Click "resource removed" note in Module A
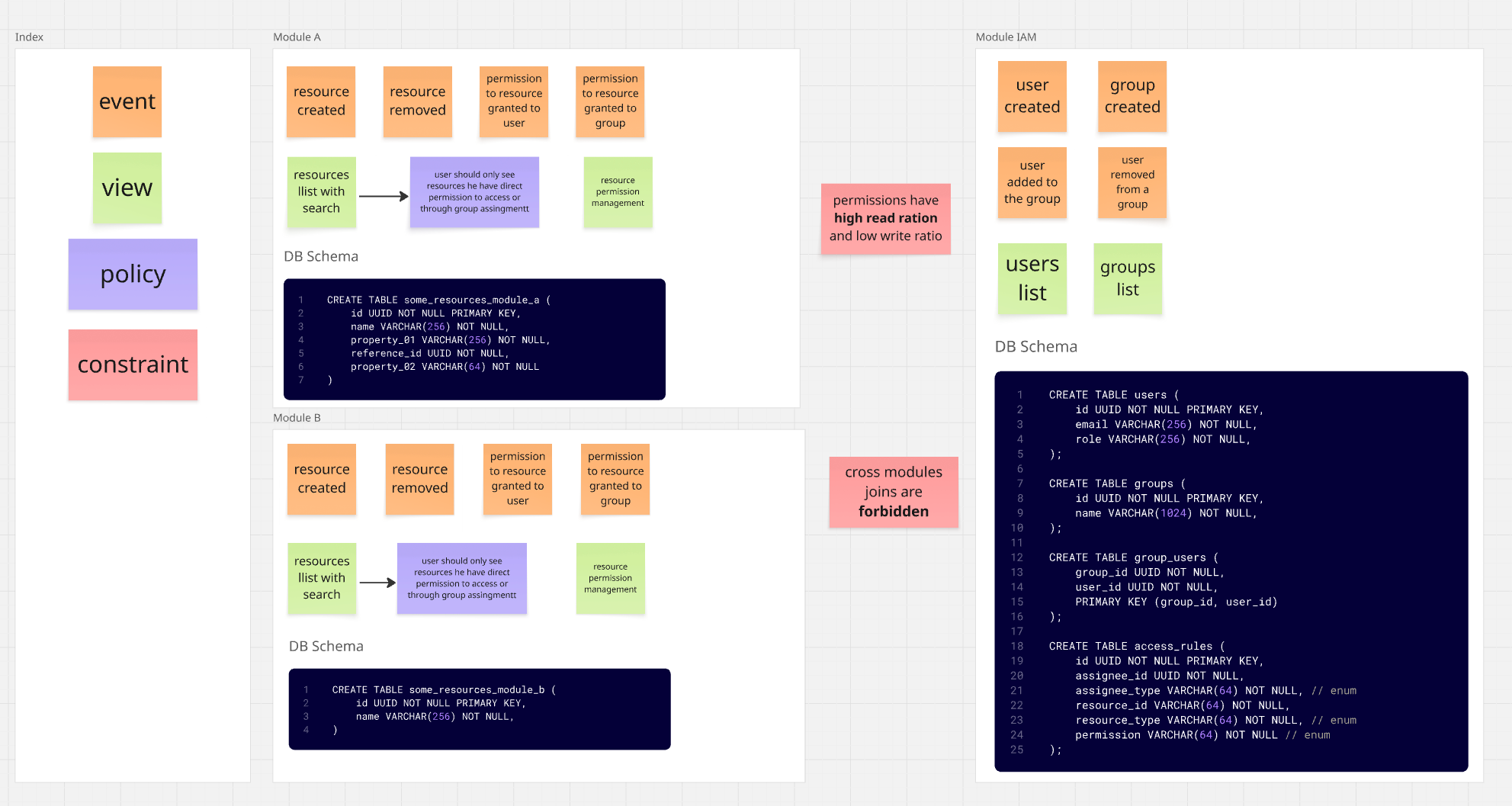Screen dimensions: 1512x806 coord(417,101)
